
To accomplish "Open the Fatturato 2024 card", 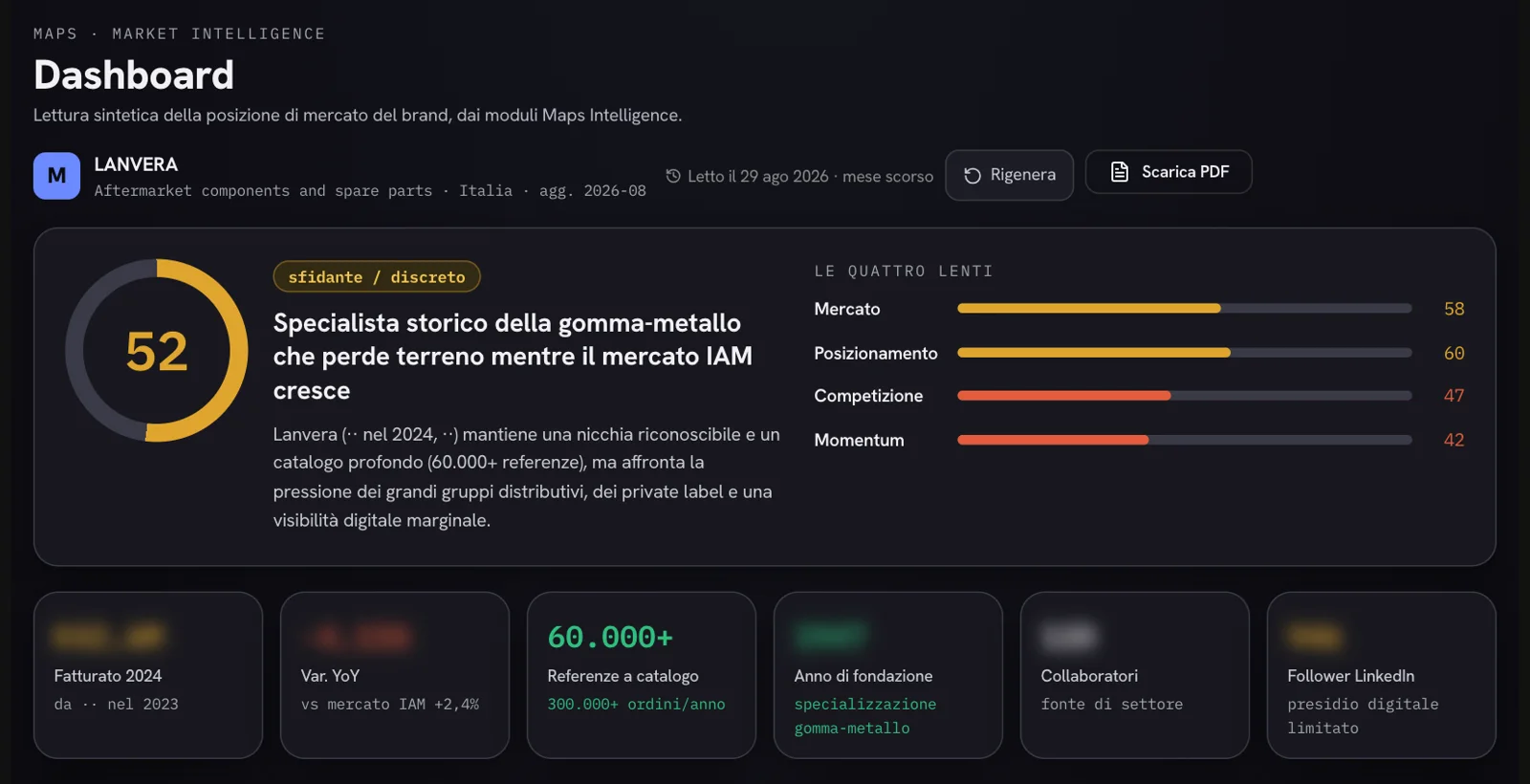I will pyautogui.click(x=148, y=675).
